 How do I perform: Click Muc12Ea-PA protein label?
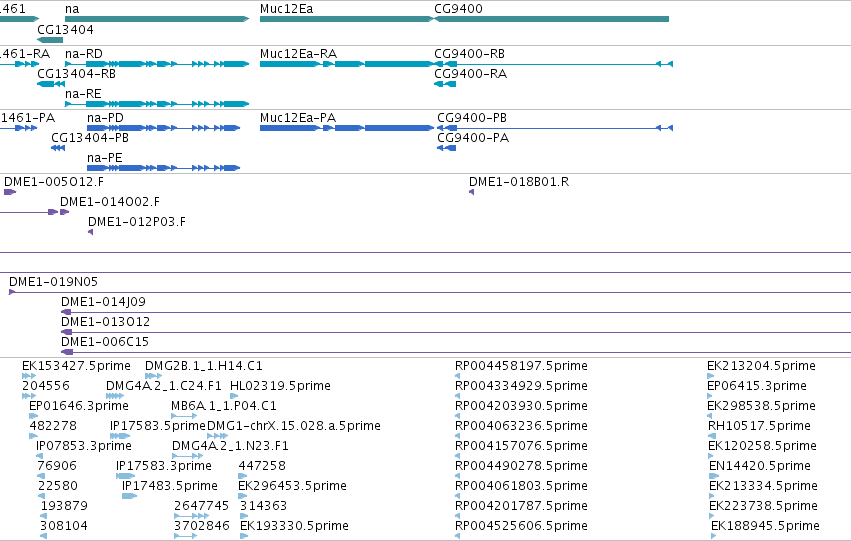(298, 118)
